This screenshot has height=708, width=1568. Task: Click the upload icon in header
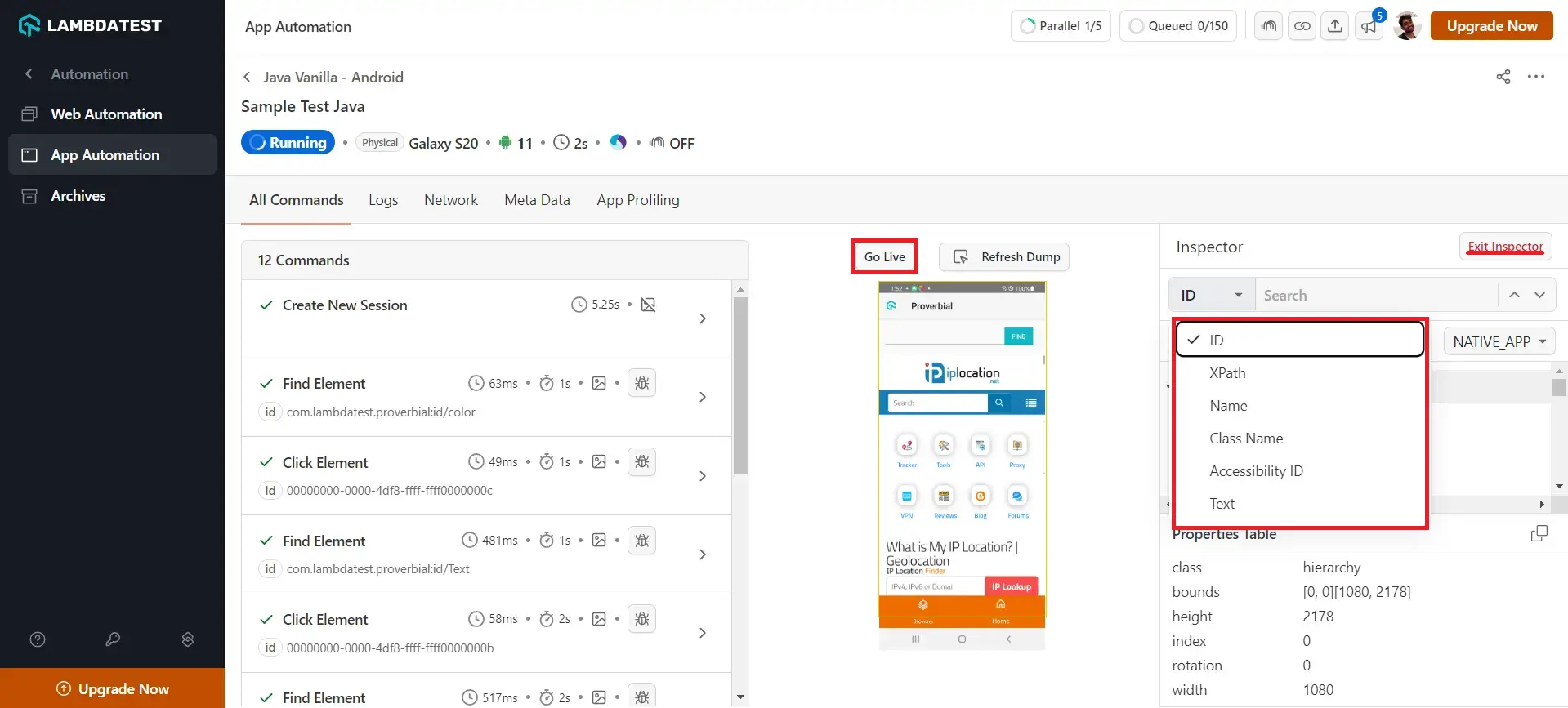click(1334, 26)
